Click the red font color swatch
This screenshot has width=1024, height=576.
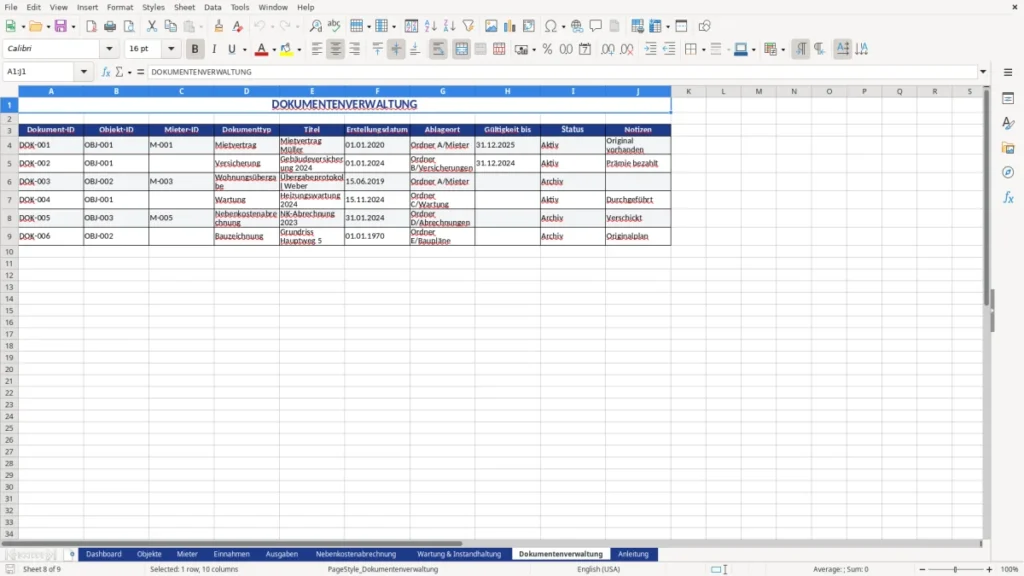tap(261, 50)
